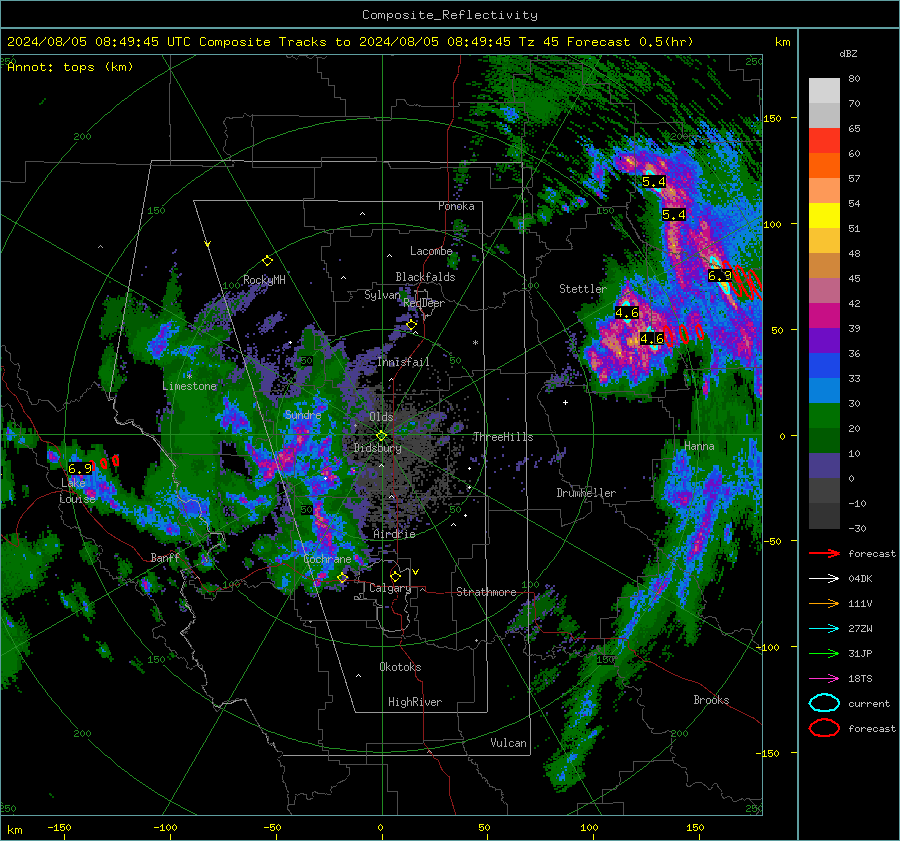This screenshot has height=841, width=900.
Task: Pick the green swatch between 30 and 20 dBZ
Action: (824, 416)
